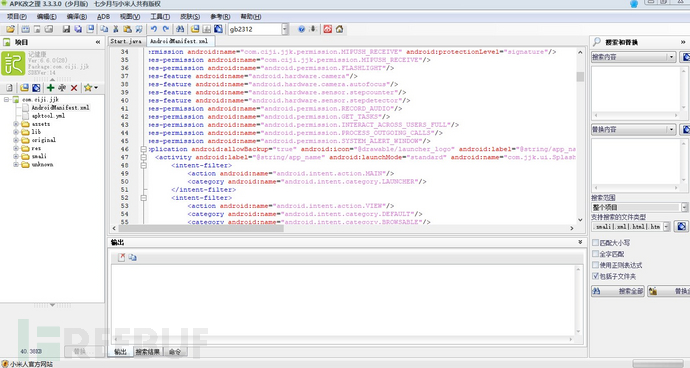Toggle the 使用正则表达式 checkbox
This screenshot has width=690, height=368.
coord(595,265)
